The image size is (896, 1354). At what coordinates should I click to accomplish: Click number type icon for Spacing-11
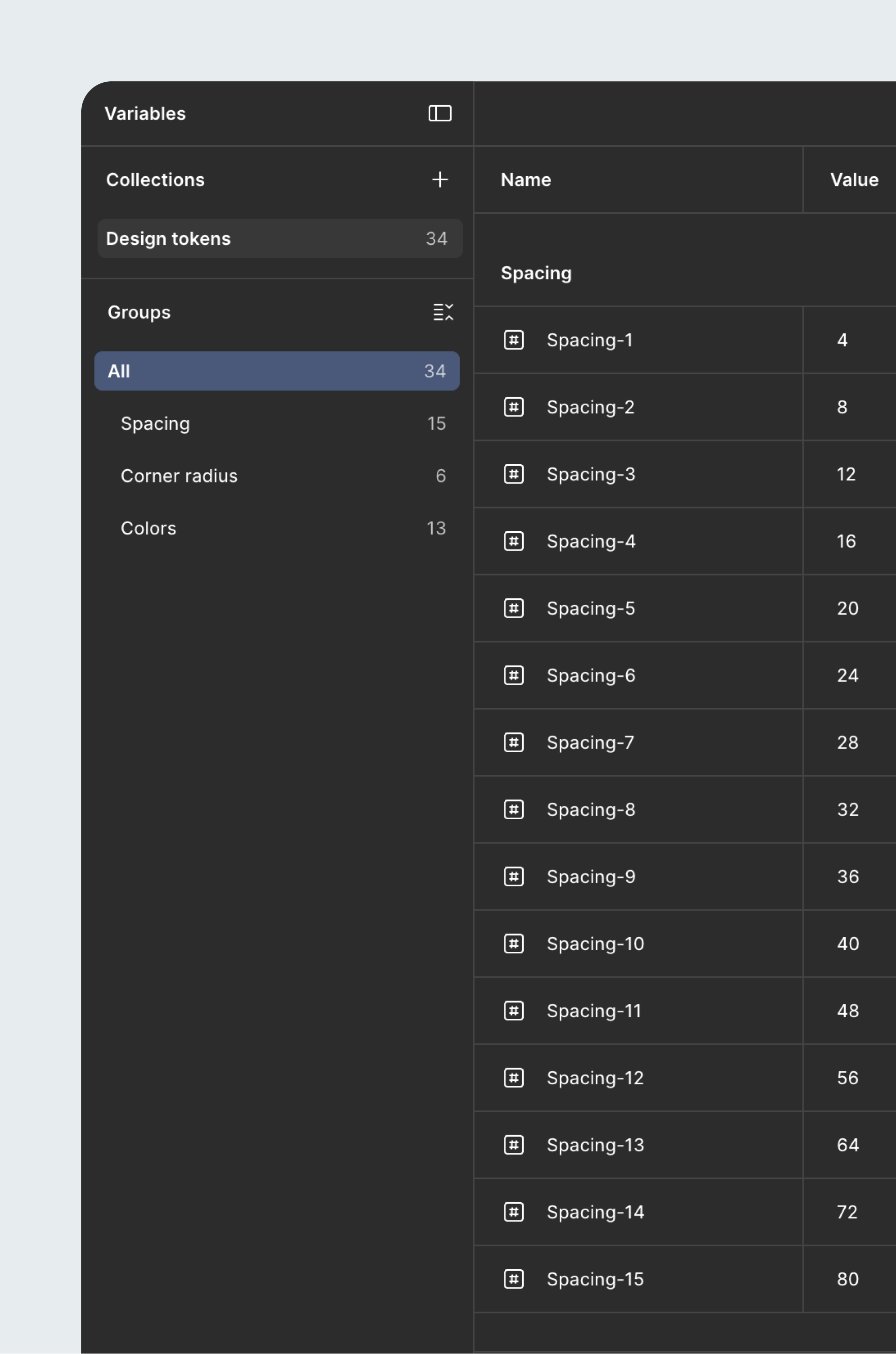click(x=513, y=1011)
